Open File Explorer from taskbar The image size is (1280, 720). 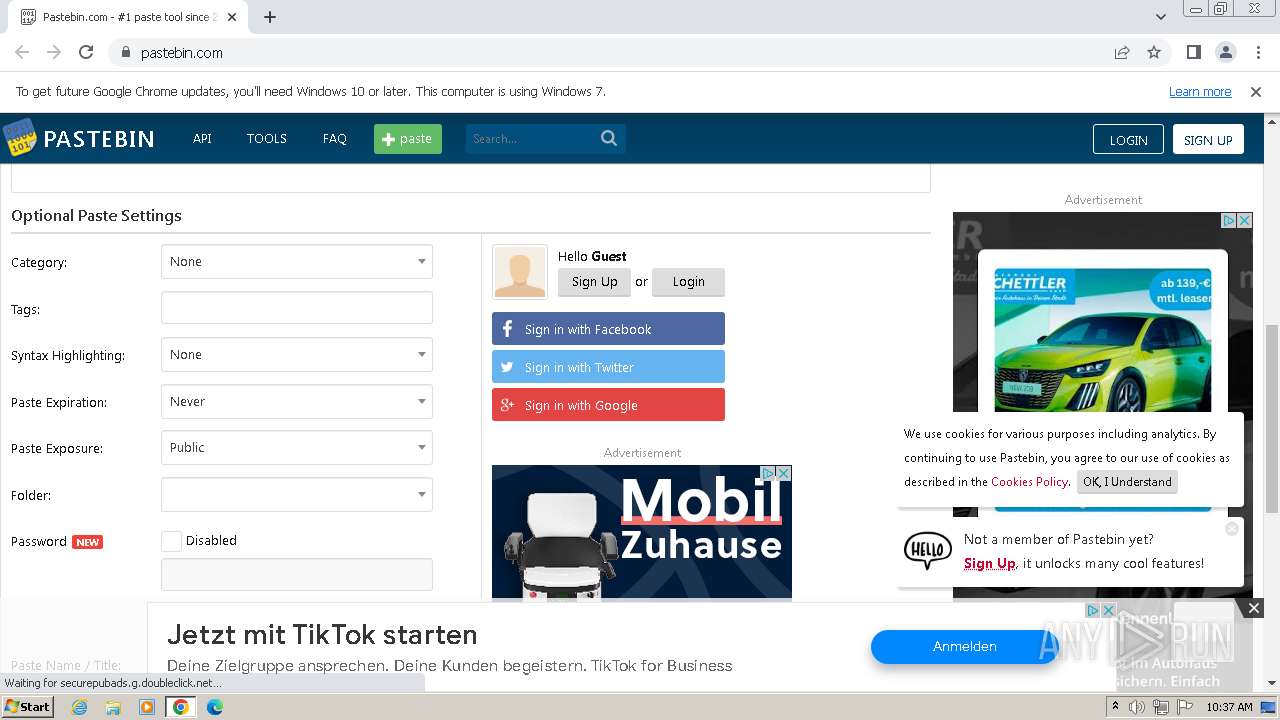(x=113, y=707)
